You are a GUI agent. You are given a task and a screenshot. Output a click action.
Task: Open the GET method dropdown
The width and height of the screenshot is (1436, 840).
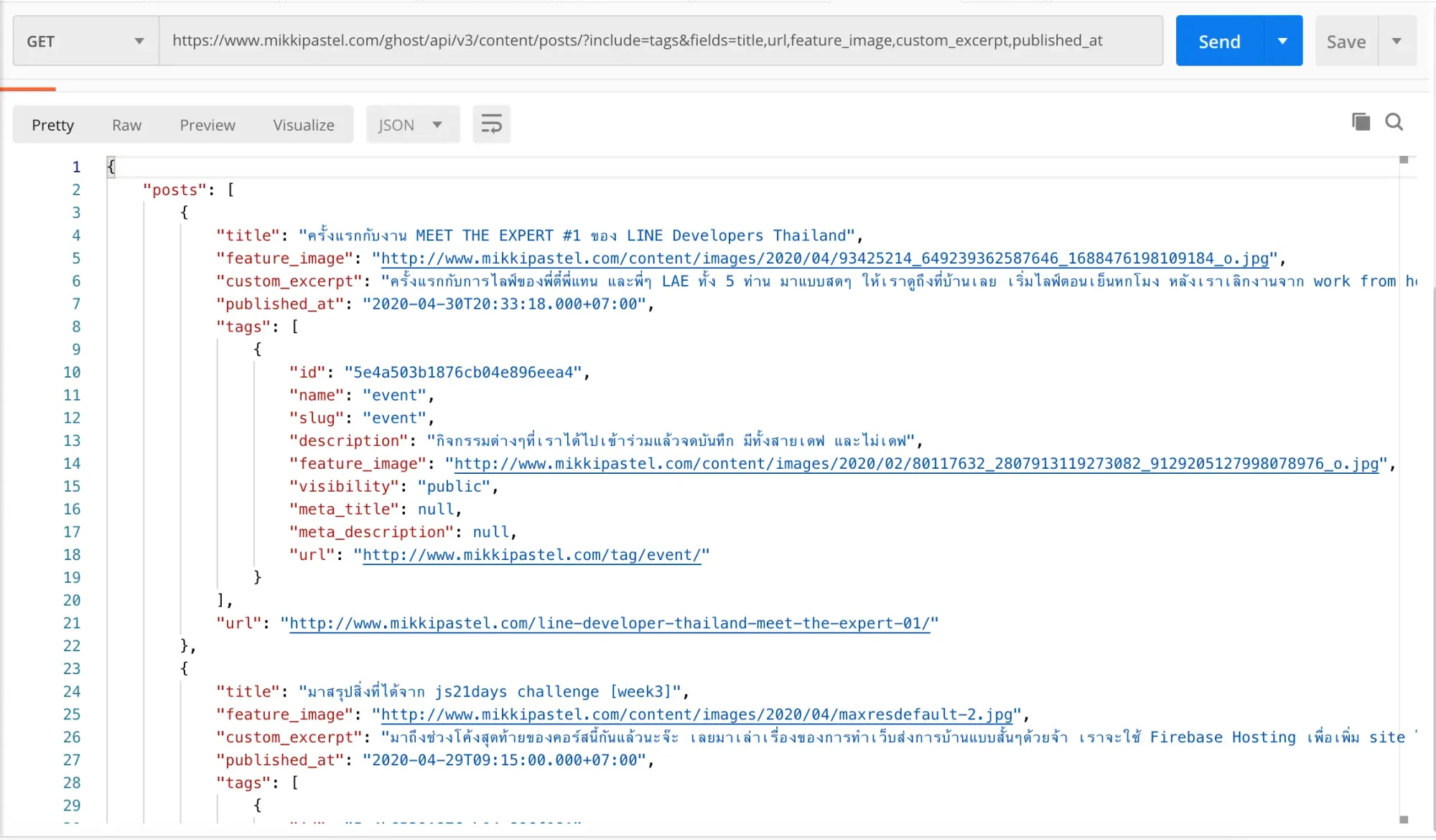click(85, 41)
